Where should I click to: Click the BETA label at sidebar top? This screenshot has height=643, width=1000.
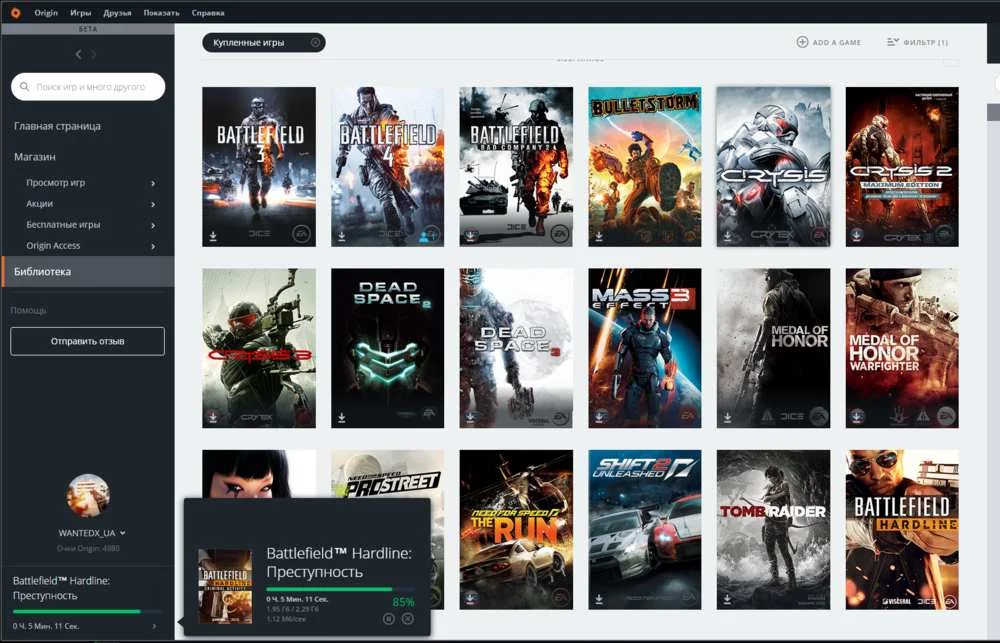pyautogui.click(x=88, y=29)
